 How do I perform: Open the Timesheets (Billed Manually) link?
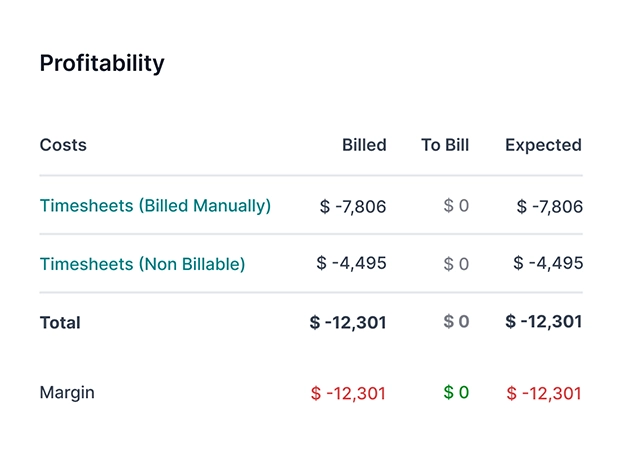pyautogui.click(x=155, y=206)
